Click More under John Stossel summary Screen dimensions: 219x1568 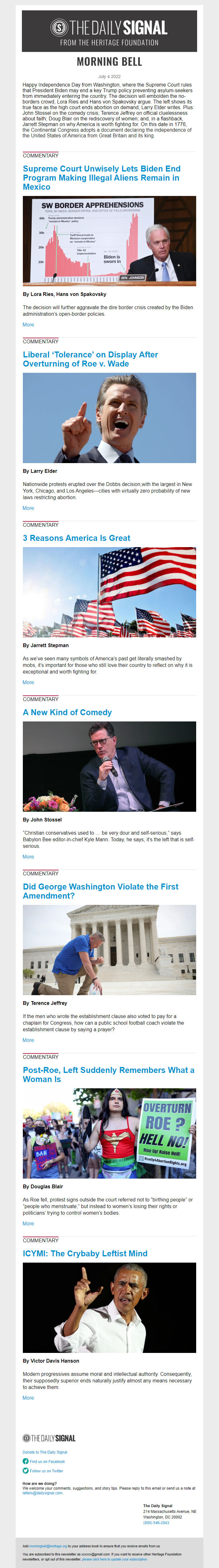[x=28, y=857]
